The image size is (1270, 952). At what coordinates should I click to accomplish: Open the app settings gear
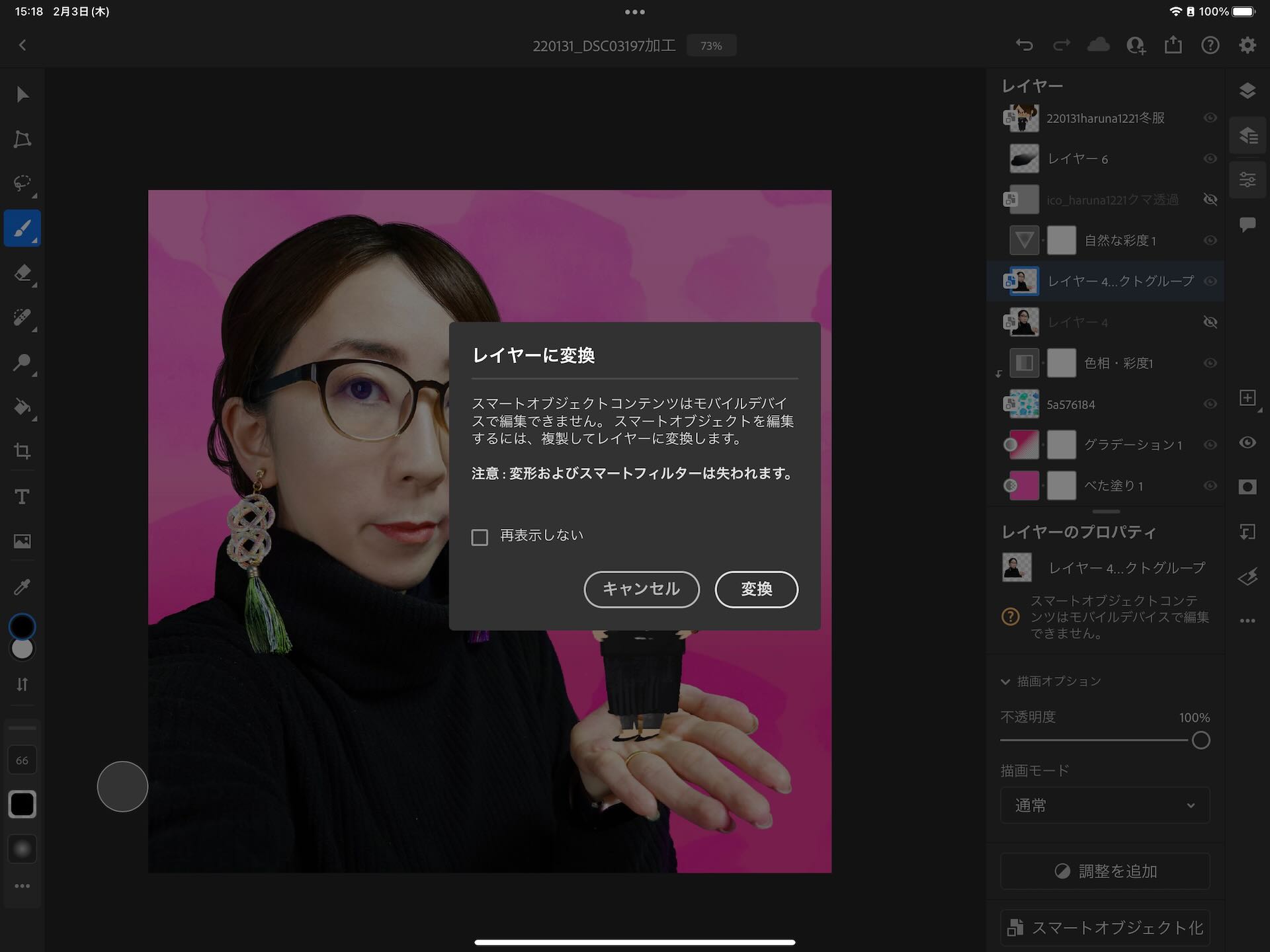pyautogui.click(x=1247, y=45)
